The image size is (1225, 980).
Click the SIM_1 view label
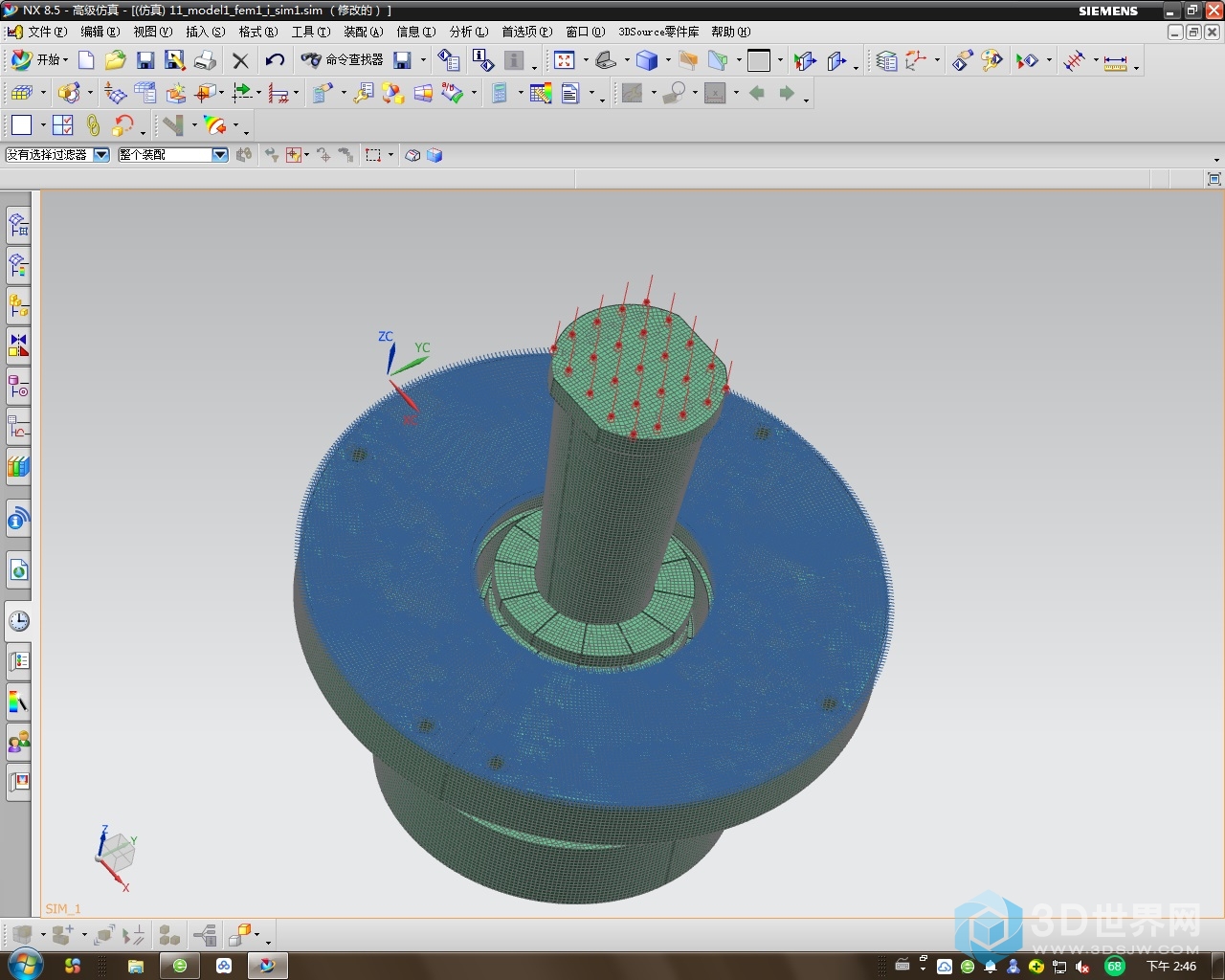tap(63, 908)
